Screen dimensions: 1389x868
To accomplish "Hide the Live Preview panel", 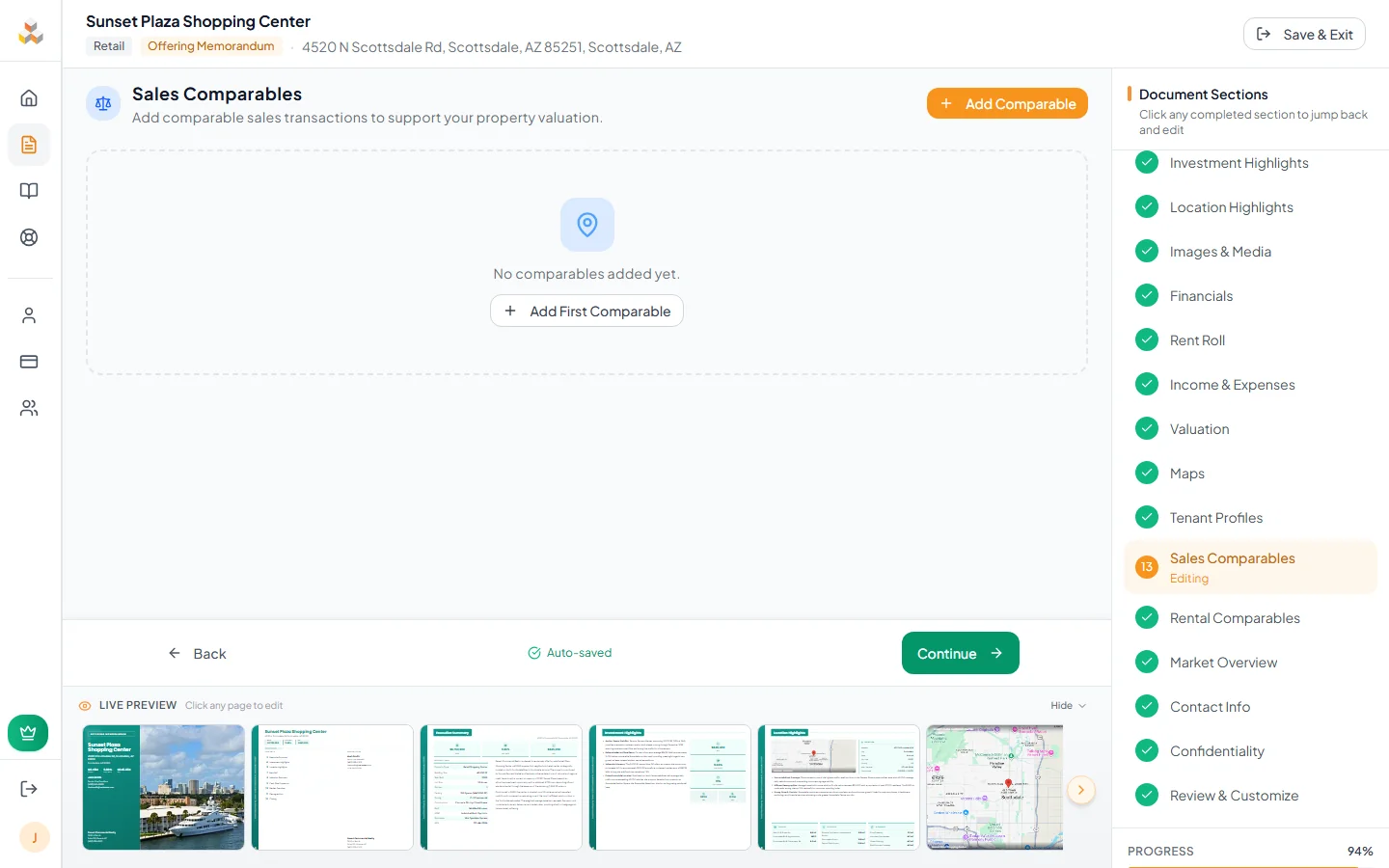I will pyautogui.click(x=1067, y=705).
